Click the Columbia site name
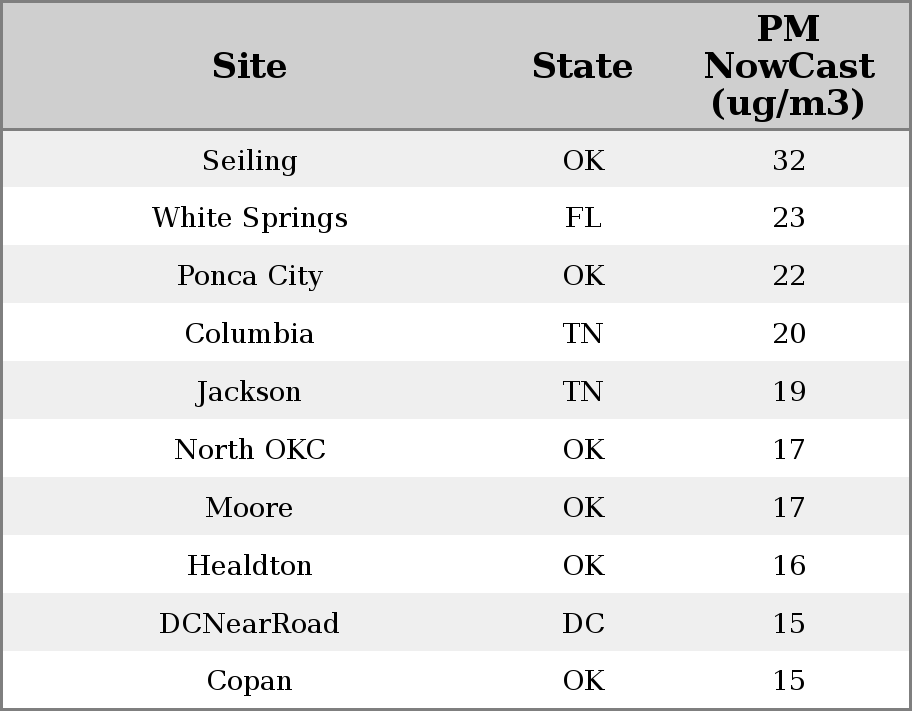This screenshot has height=711, width=912. [x=249, y=334]
